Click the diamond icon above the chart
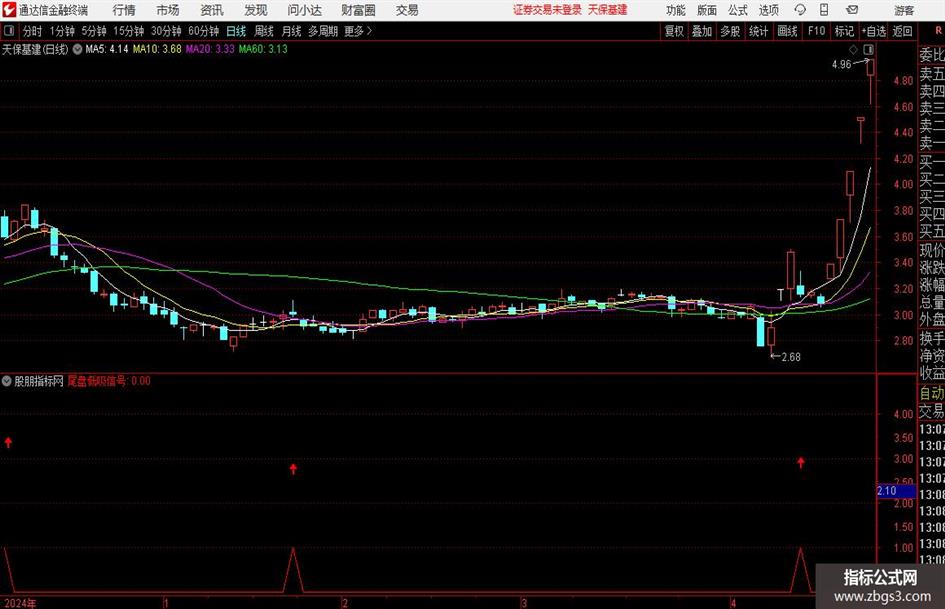Image resolution: width=945 pixels, height=609 pixels. 853,49
